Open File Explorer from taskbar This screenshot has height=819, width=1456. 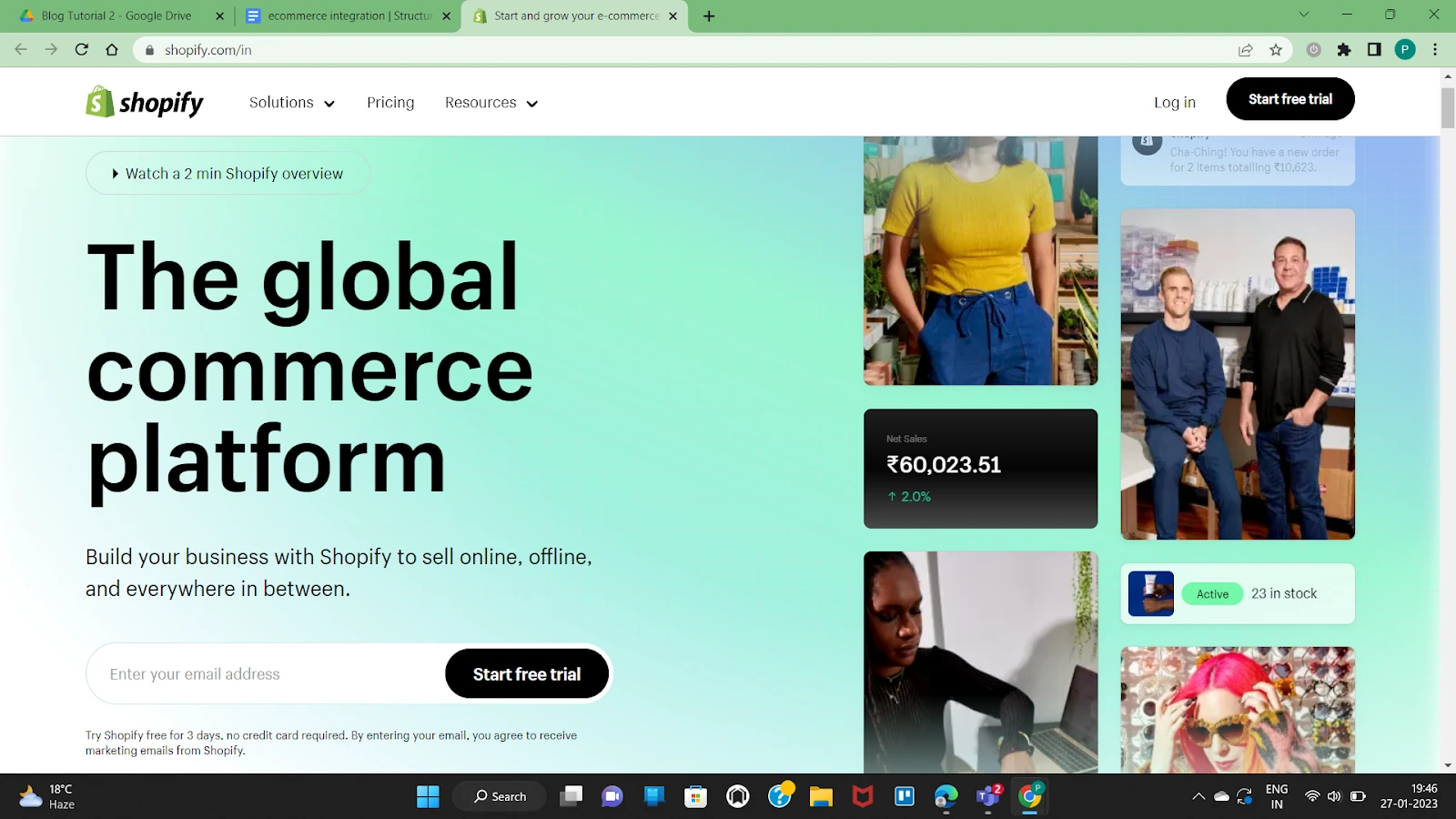(821, 796)
